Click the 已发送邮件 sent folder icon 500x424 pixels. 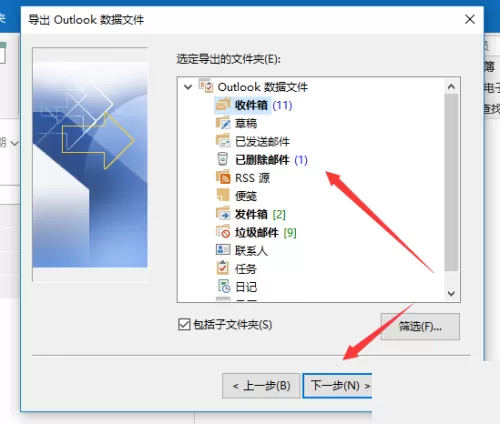point(223,141)
